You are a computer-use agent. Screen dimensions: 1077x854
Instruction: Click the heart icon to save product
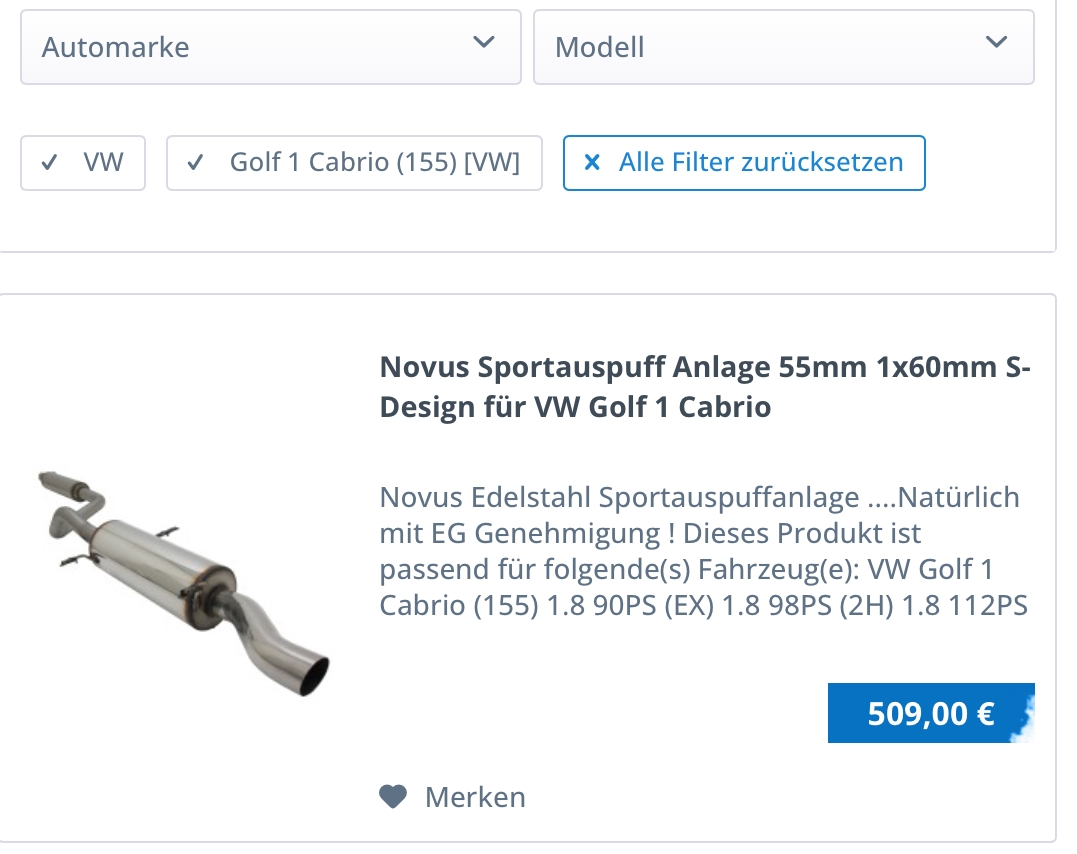pyautogui.click(x=394, y=797)
